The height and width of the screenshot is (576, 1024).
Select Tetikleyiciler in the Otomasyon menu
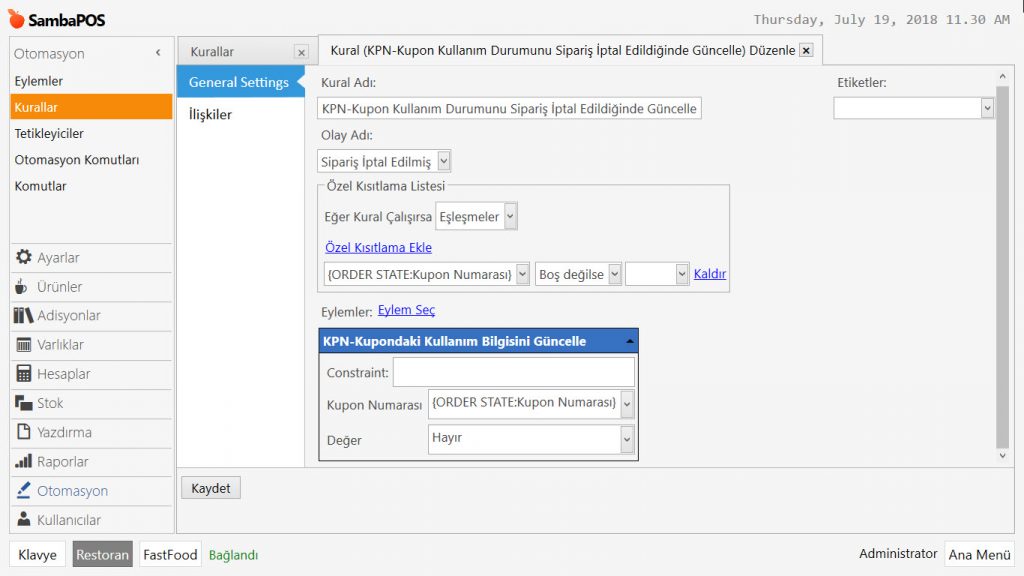(x=49, y=133)
